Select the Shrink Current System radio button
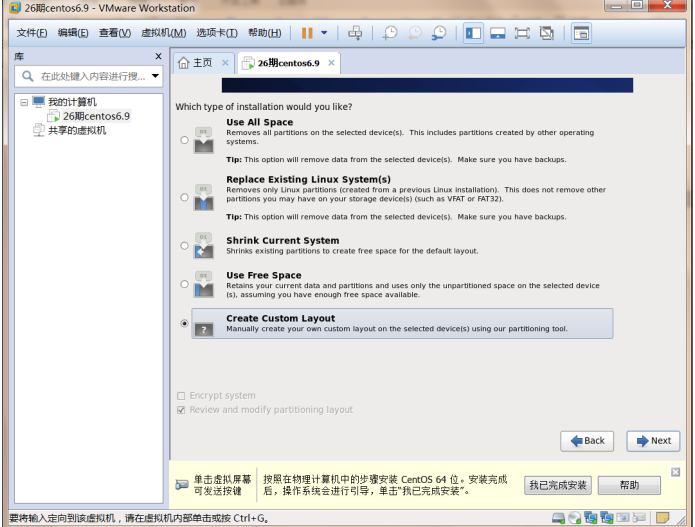 pos(184,246)
